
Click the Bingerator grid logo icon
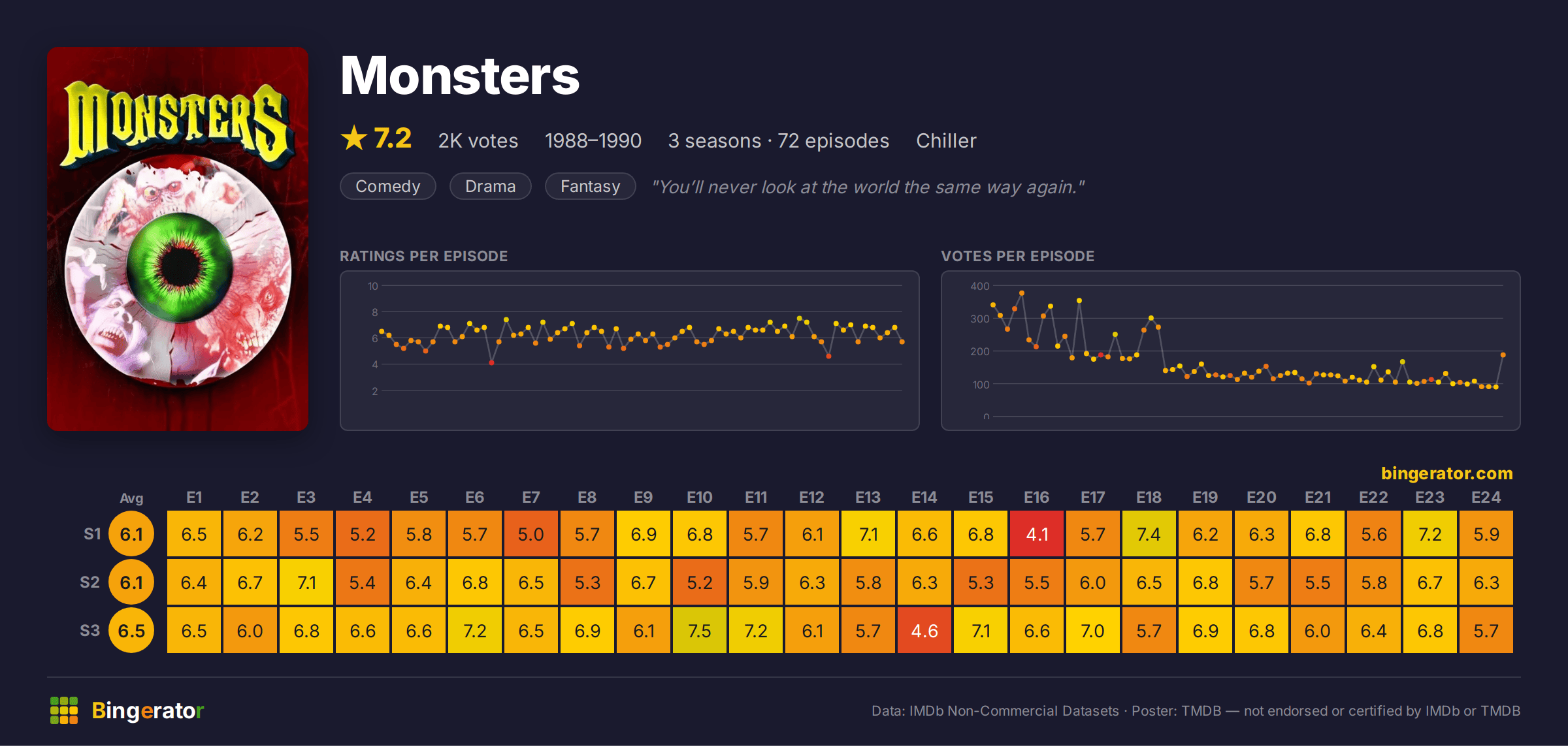[64, 710]
